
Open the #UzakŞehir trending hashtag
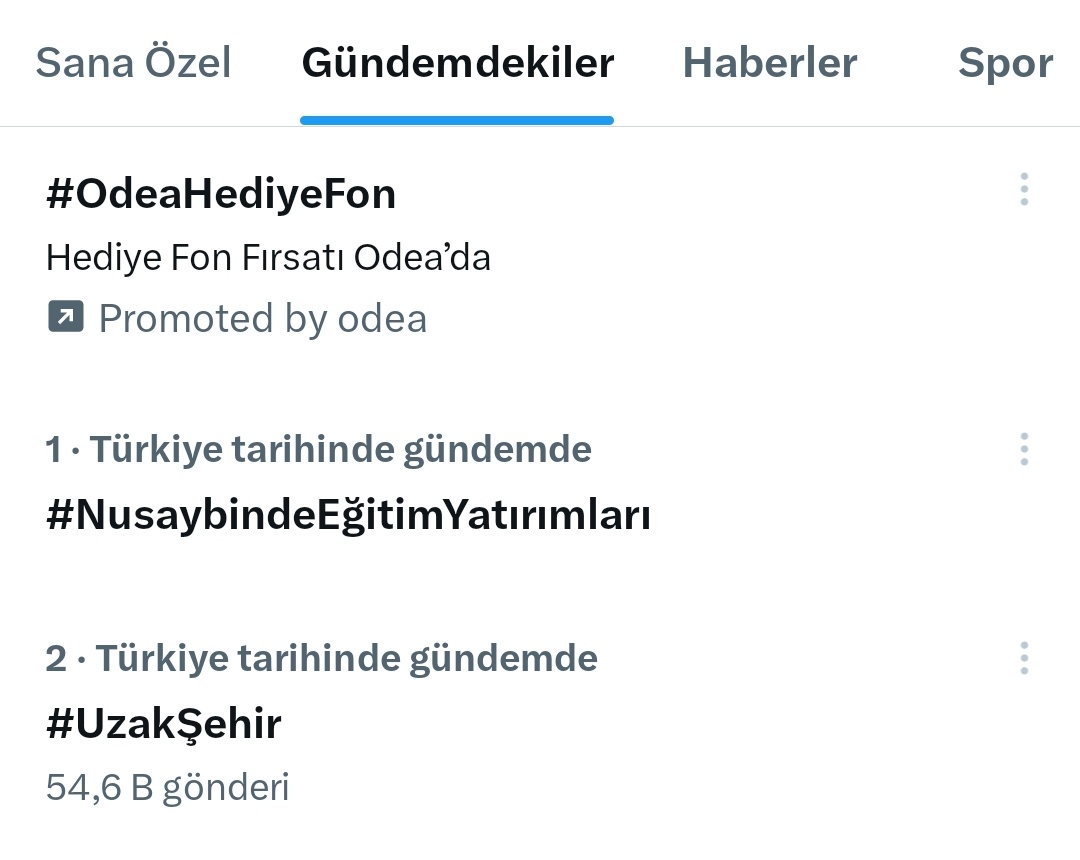click(x=163, y=724)
